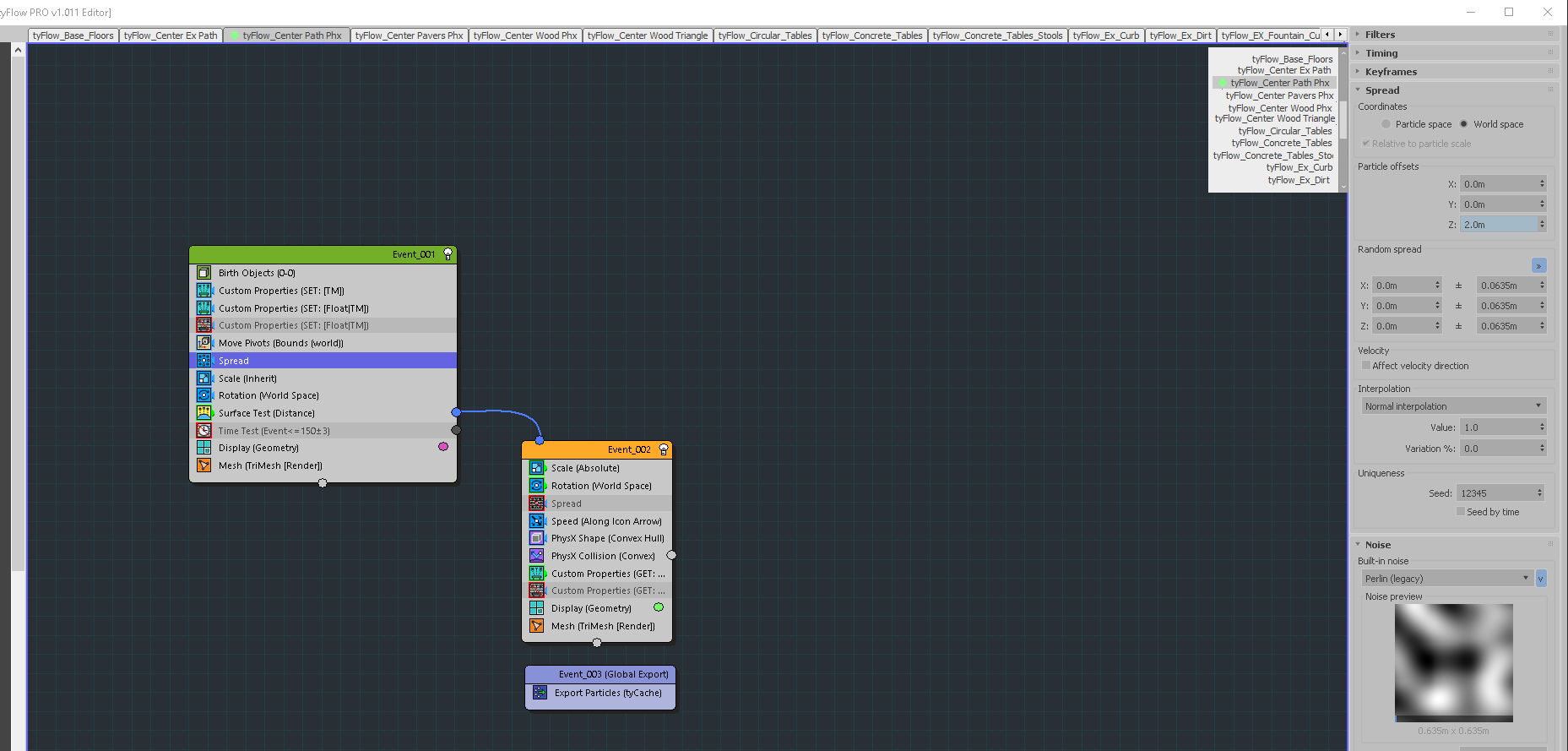The height and width of the screenshot is (751, 1568).
Task: Open the Normal interpolation dropdown
Action: tap(1452, 406)
